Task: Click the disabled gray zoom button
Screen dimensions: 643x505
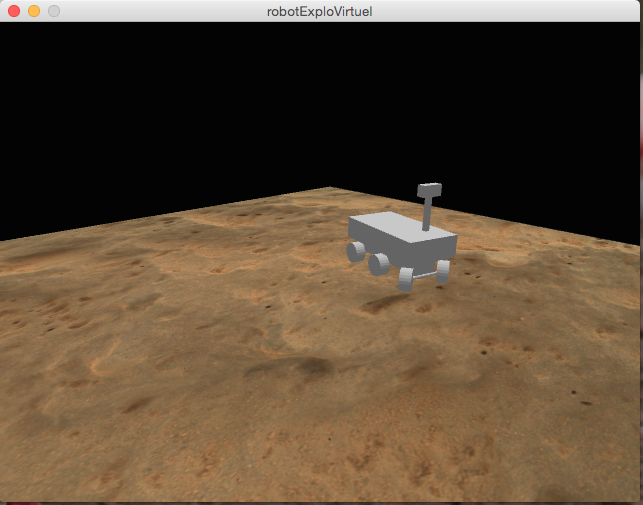Action: point(54,11)
